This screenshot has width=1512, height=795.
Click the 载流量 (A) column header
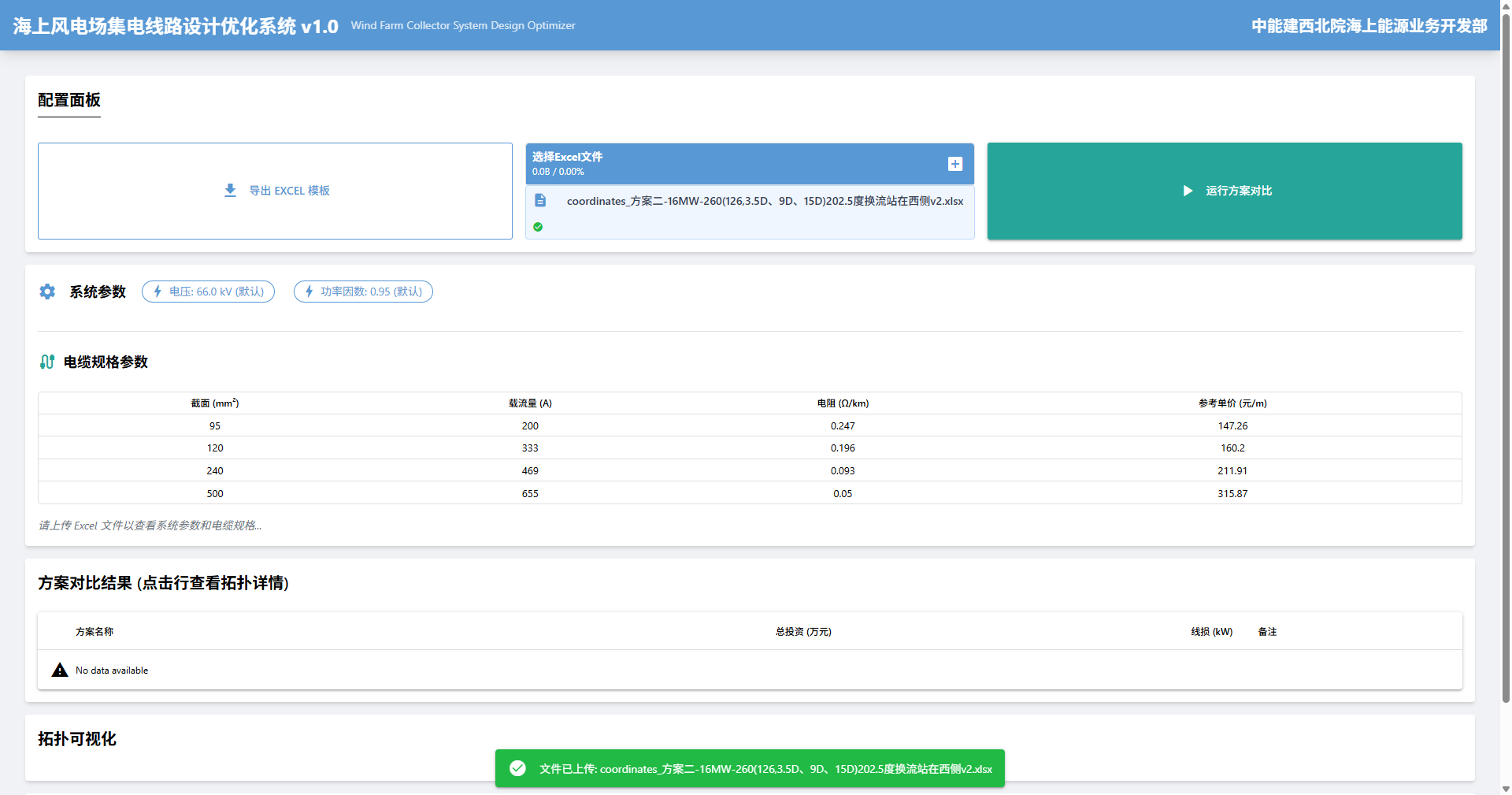click(530, 403)
